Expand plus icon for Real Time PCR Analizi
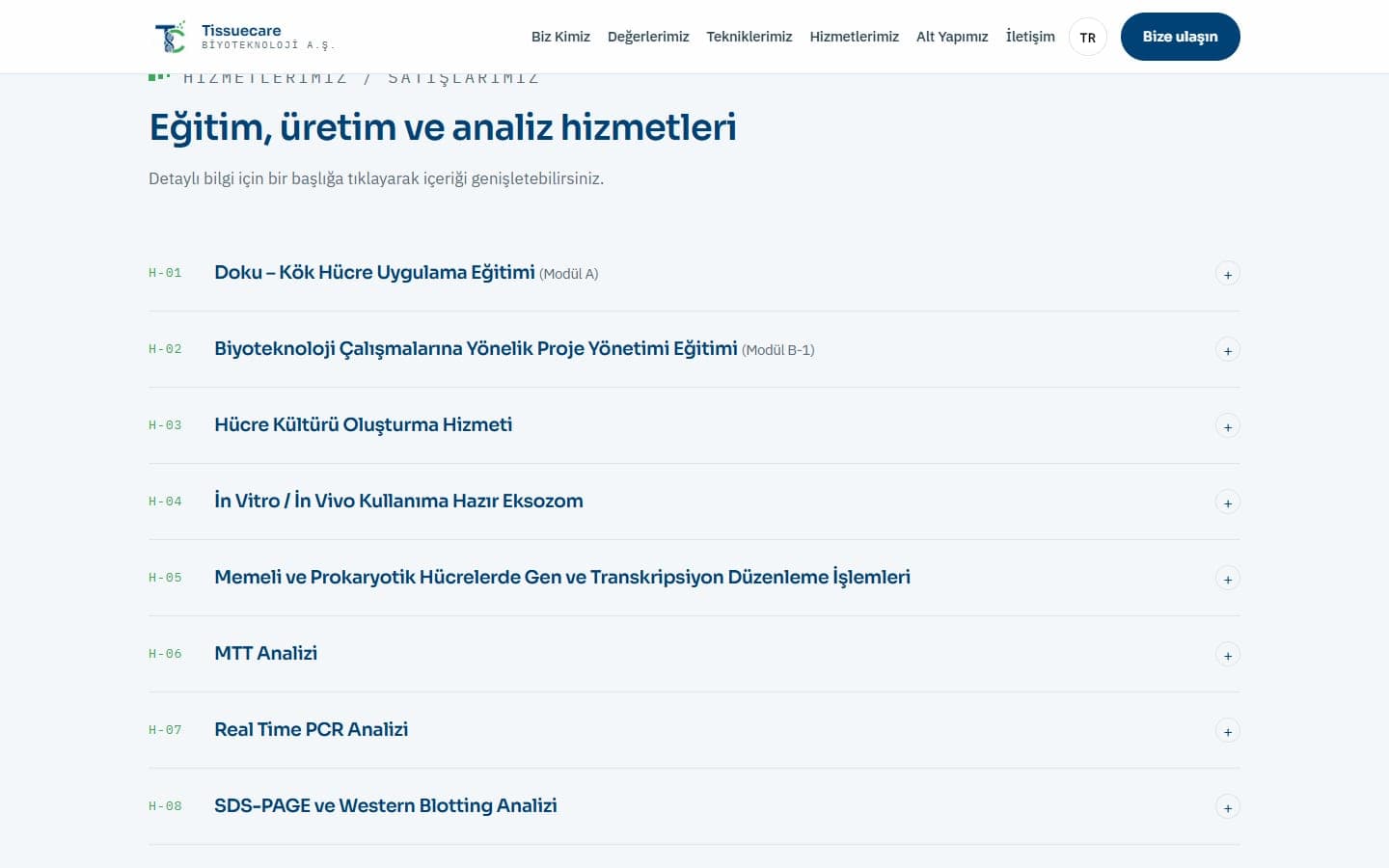Image resolution: width=1389 pixels, height=868 pixels. pos(1227,731)
